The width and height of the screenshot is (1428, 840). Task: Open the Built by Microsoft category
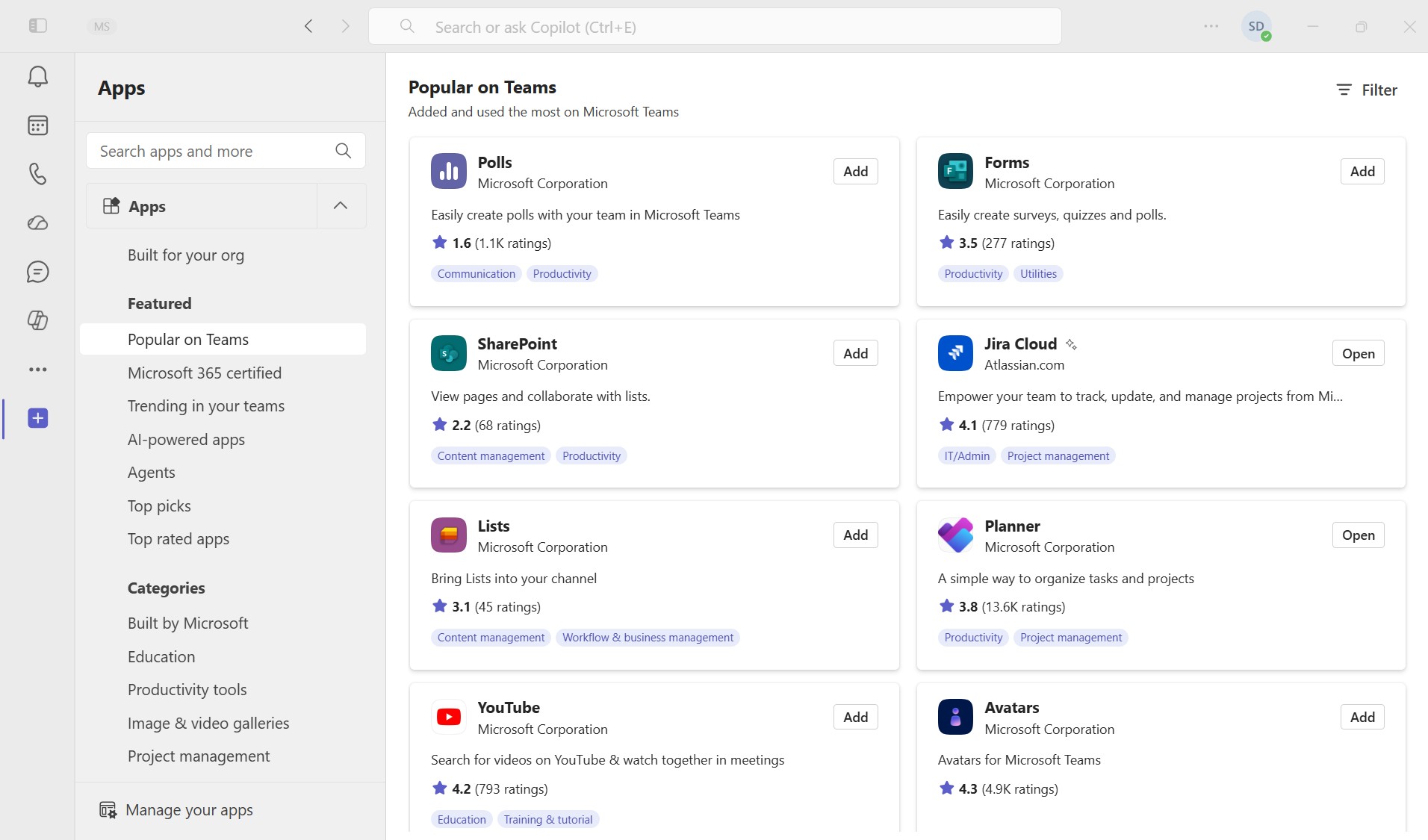(187, 623)
